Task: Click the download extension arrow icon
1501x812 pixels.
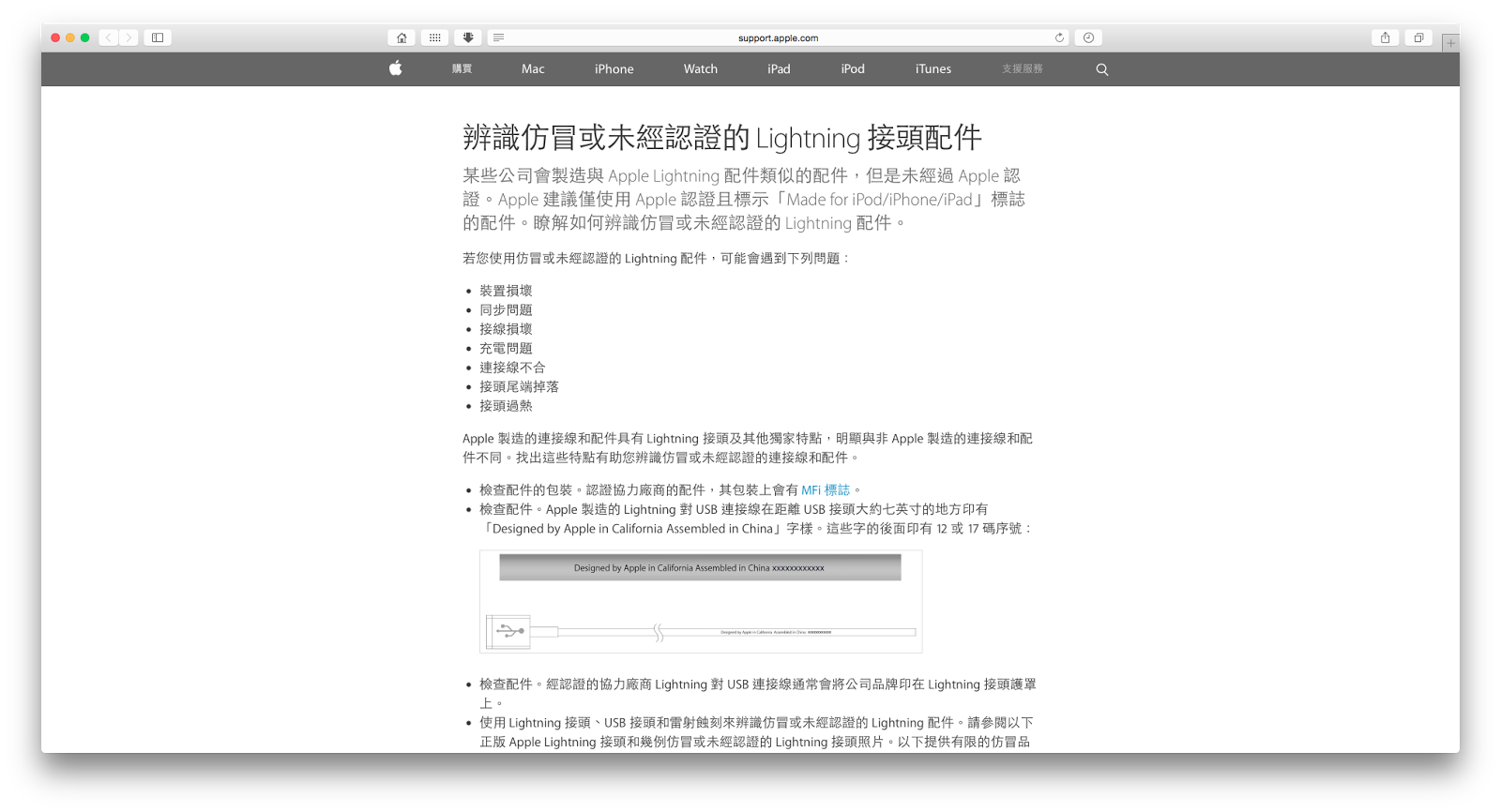Action: (x=467, y=38)
